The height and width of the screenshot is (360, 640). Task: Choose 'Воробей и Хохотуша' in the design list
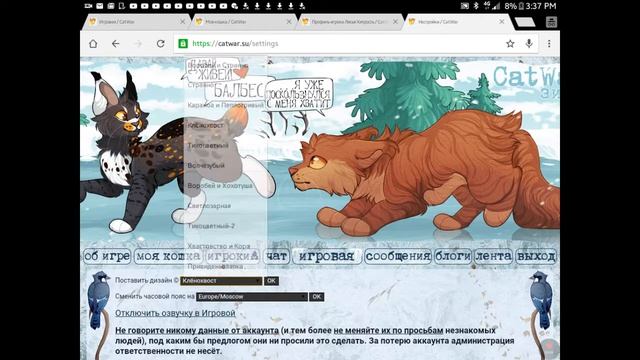click(225, 186)
